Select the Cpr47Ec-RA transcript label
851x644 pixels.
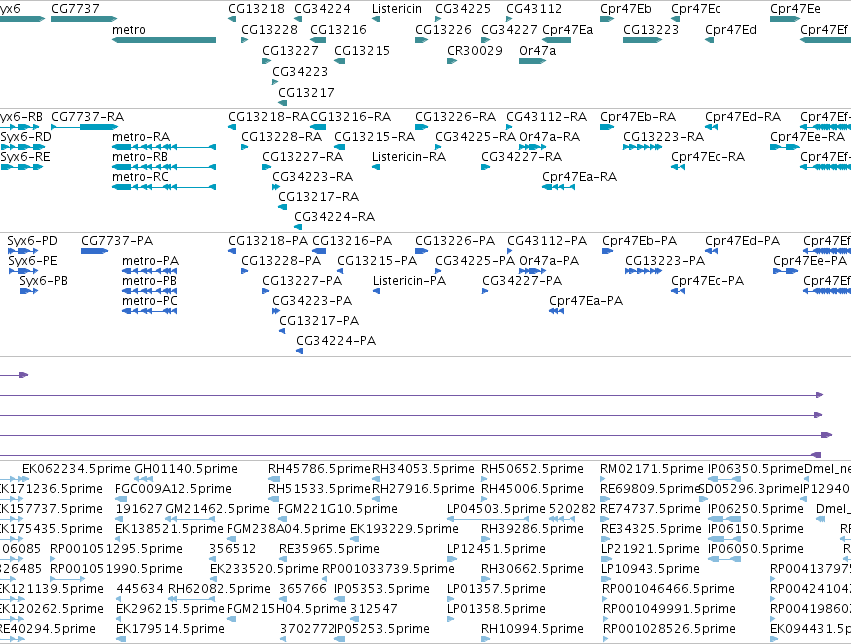click(708, 157)
